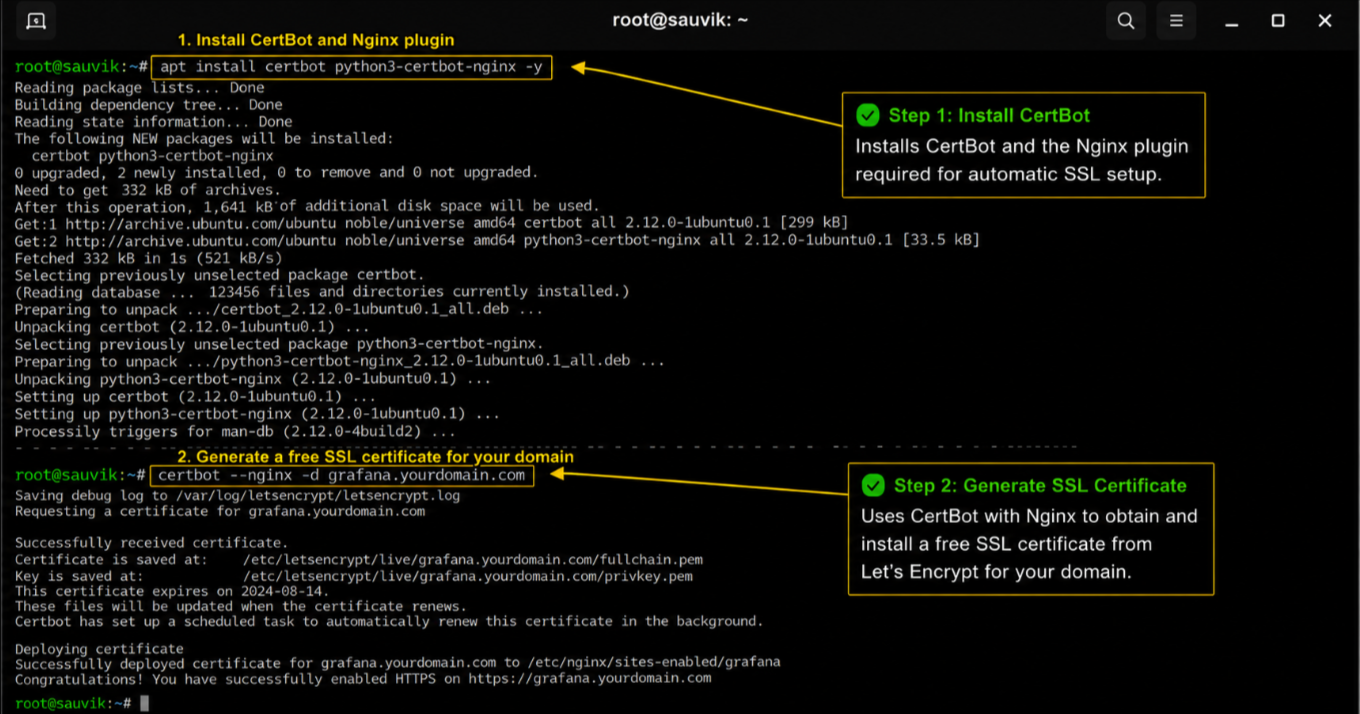Screen dimensions: 1360x714
Task: Click the 'Deploying certificate' line
Action: (x=100, y=650)
